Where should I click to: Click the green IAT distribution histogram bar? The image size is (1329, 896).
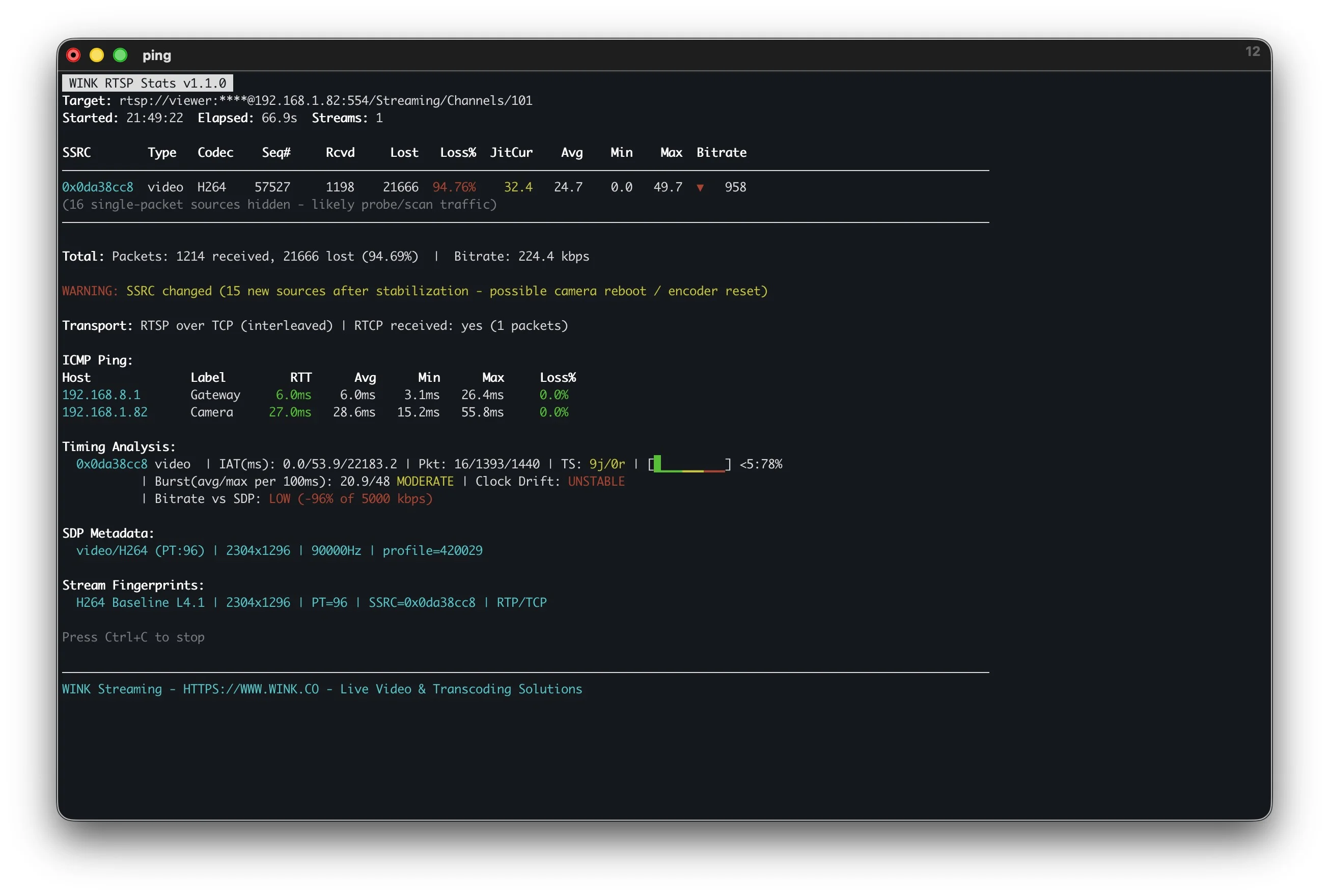pyautogui.click(x=658, y=464)
